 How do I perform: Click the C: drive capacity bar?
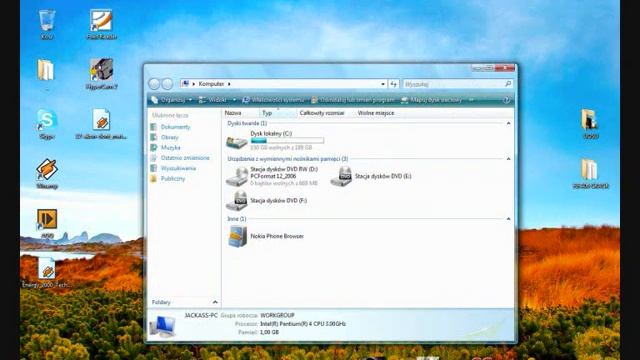287,140
